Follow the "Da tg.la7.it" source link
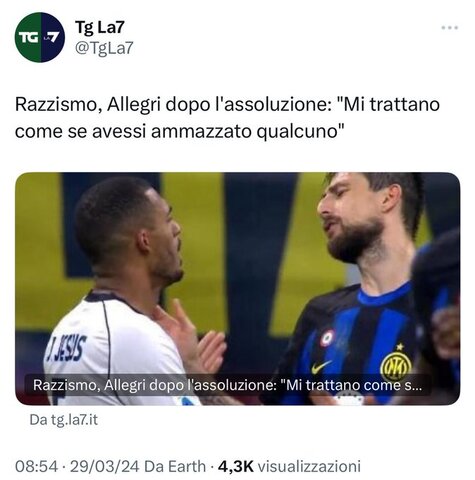475x480 pixels. 64,420
